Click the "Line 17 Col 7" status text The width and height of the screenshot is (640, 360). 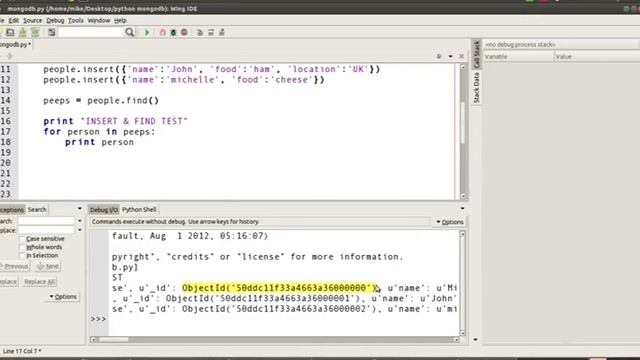click(x=22, y=351)
